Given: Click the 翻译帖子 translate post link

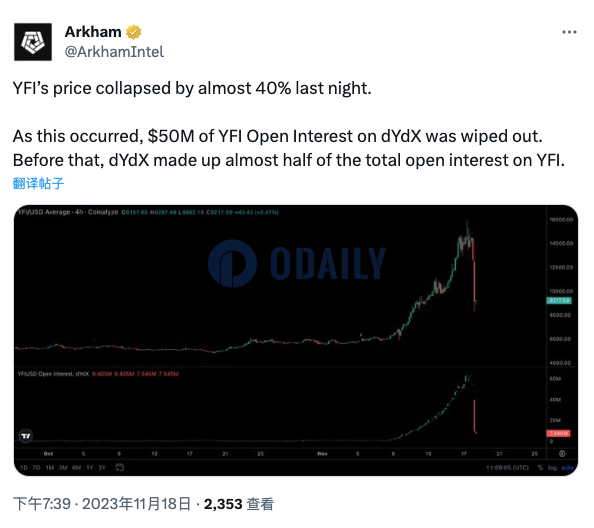Looking at the screenshot, I should click(38, 183).
